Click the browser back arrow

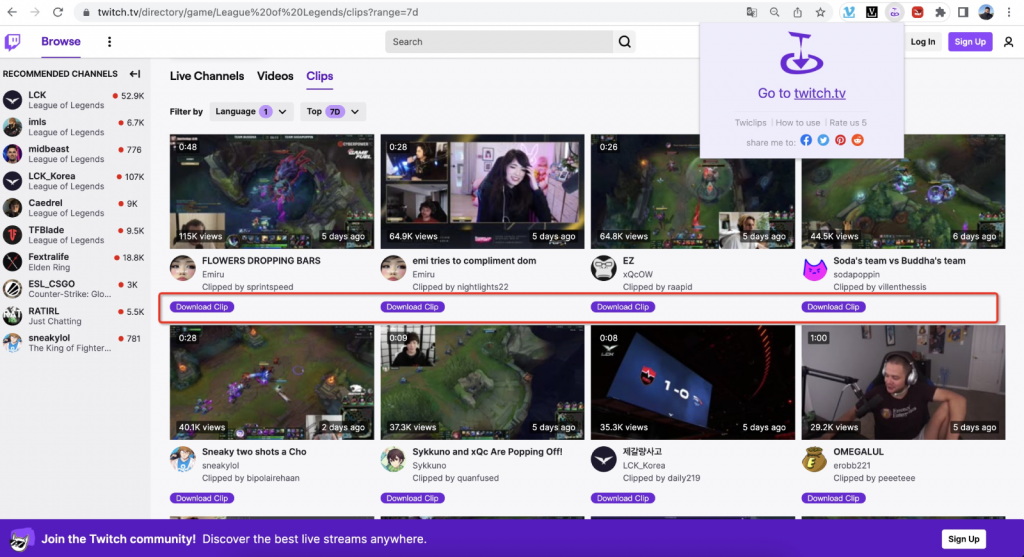point(12,12)
